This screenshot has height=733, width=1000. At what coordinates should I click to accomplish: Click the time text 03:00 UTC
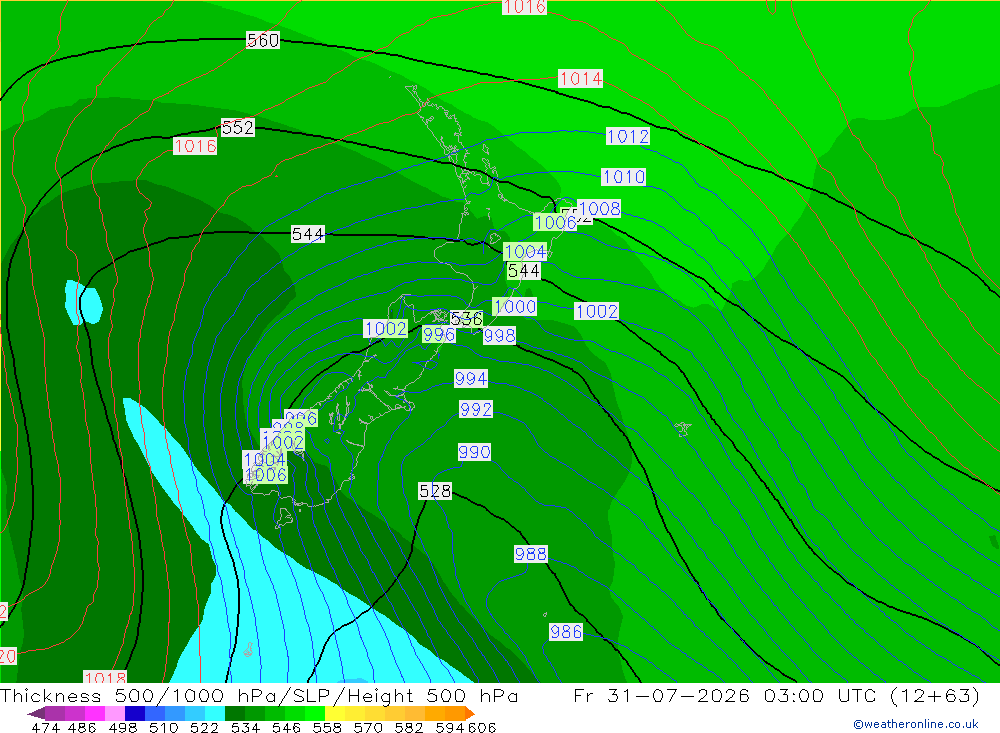(822, 695)
